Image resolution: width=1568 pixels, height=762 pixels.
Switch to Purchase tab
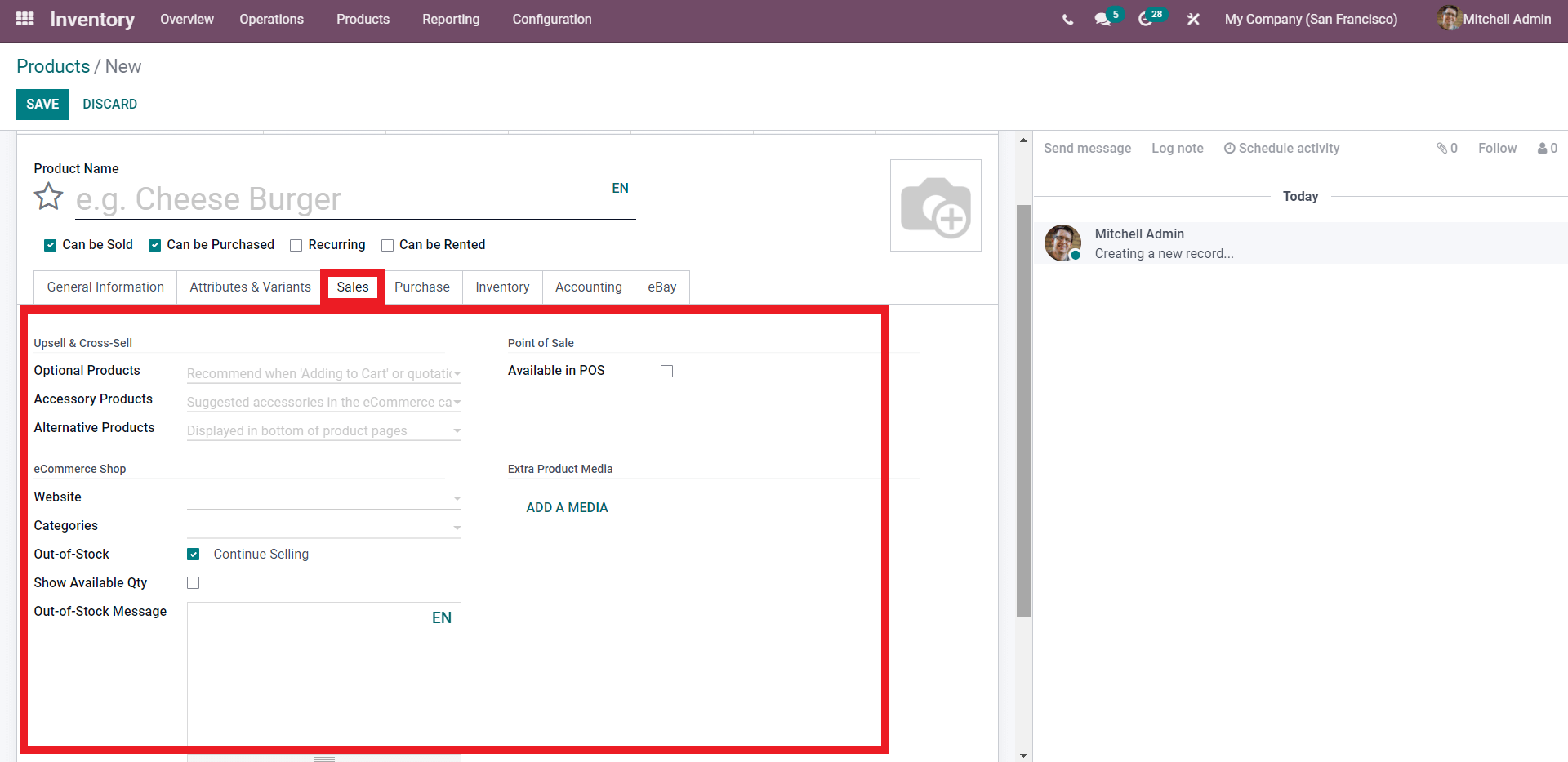pos(422,287)
